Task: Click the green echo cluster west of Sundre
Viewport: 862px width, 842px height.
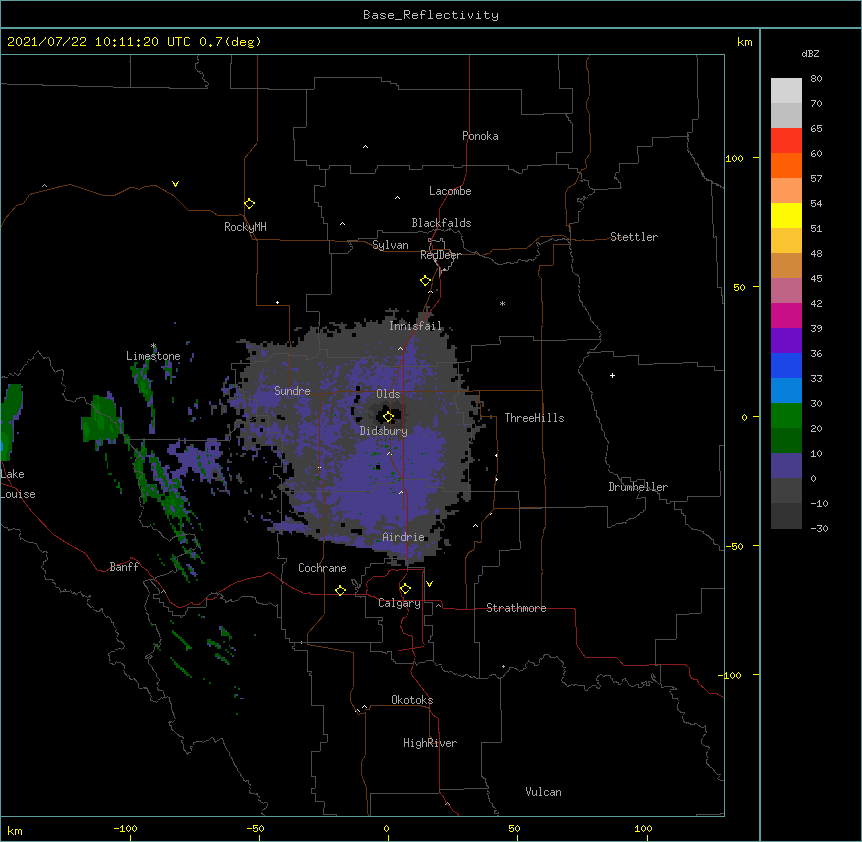Action: click(x=102, y=419)
